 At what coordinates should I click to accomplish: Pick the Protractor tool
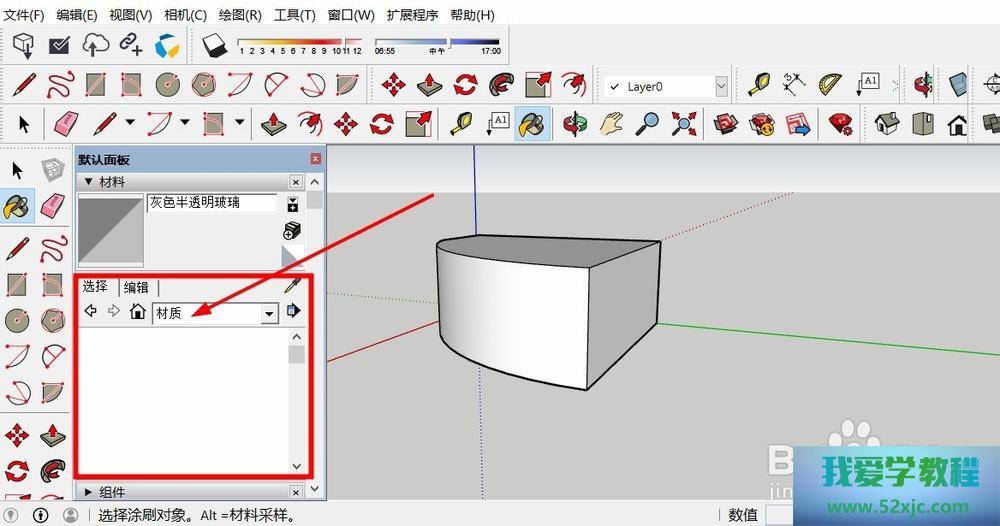coord(831,85)
